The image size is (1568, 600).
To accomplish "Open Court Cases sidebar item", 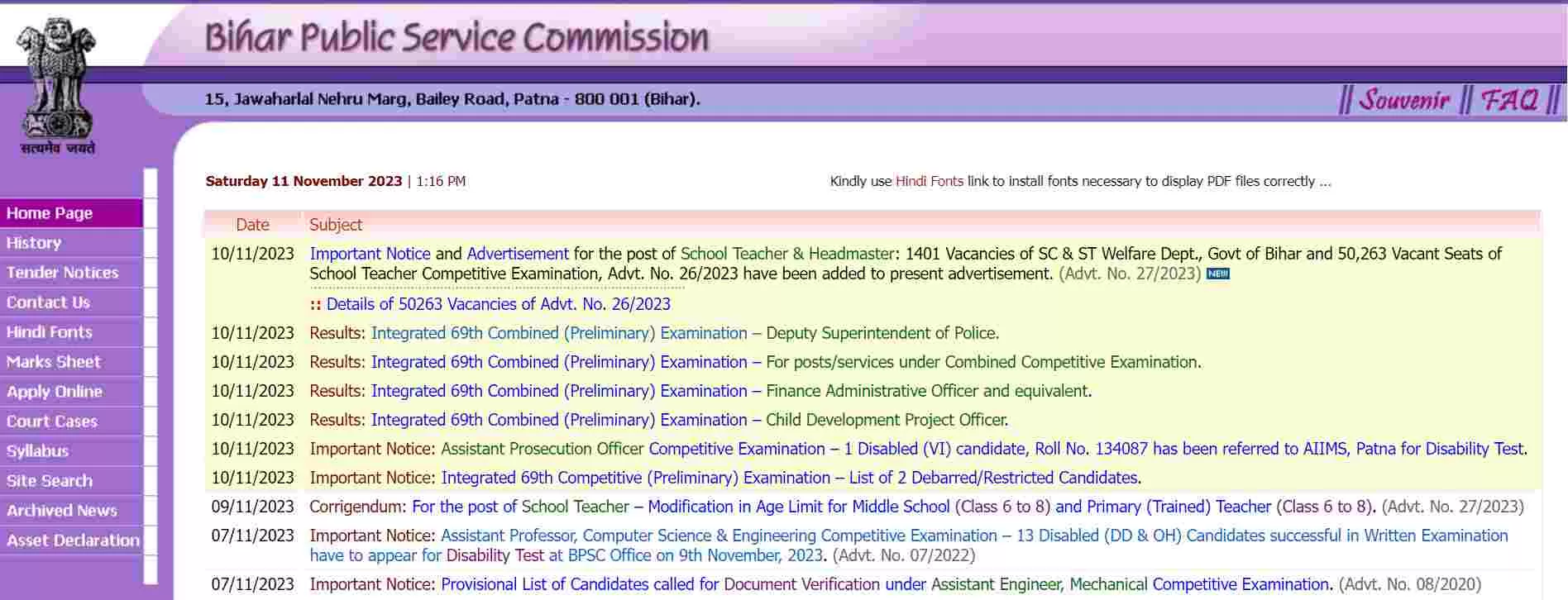I will [71, 421].
